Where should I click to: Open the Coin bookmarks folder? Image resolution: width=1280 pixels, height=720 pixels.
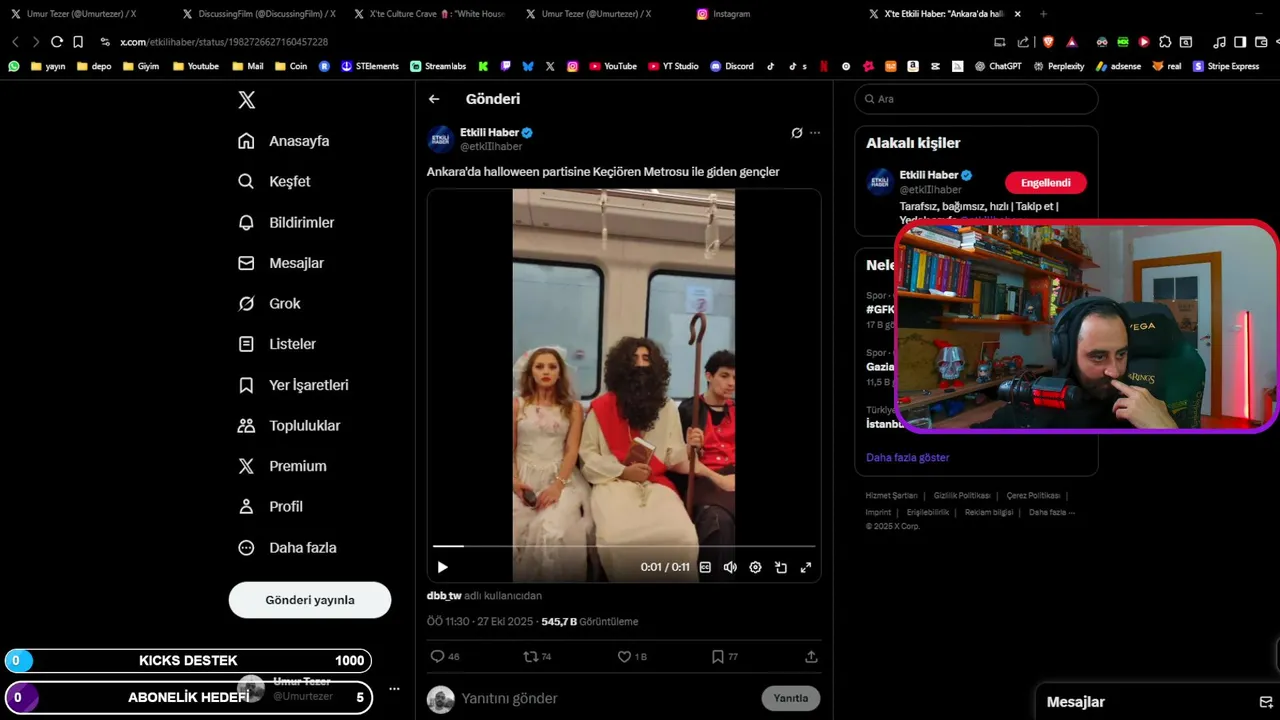coord(291,66)
